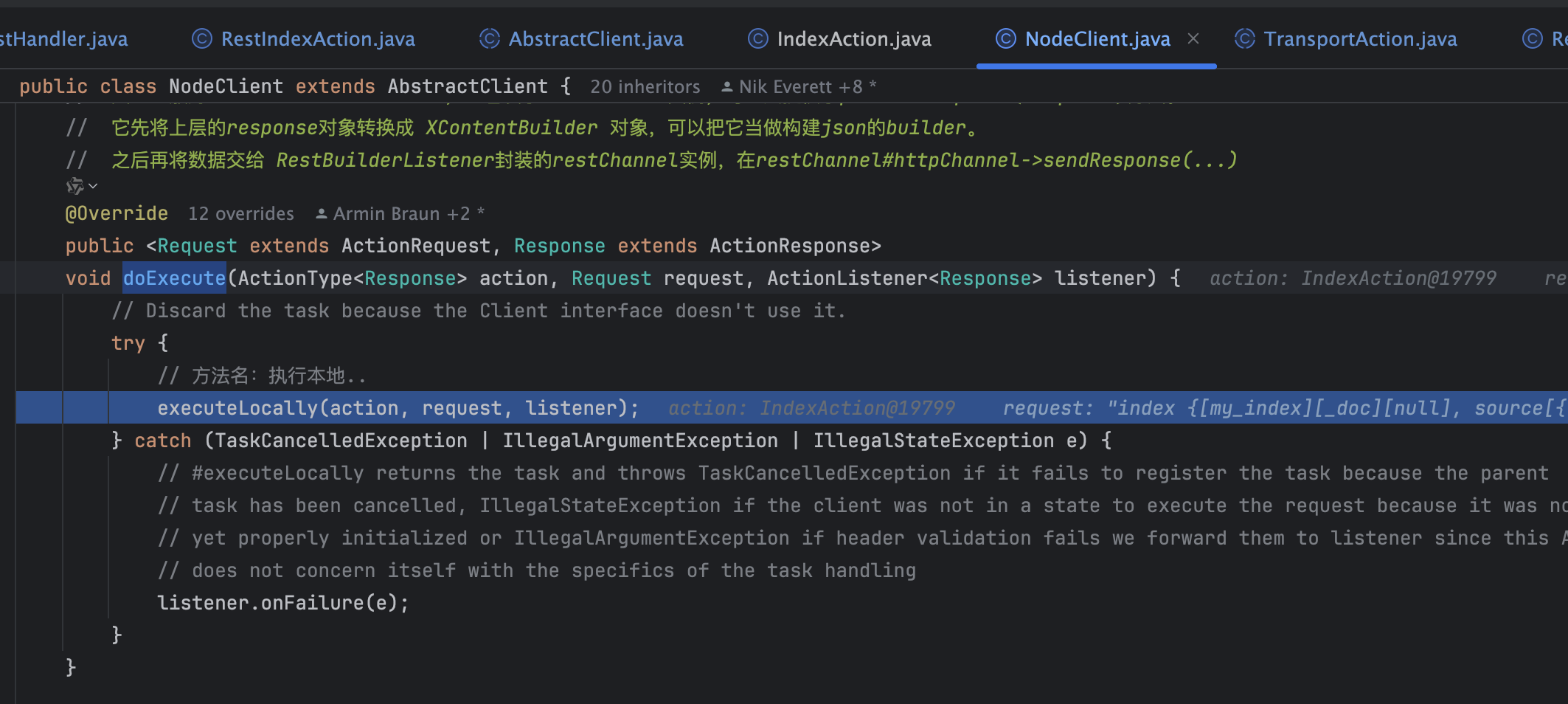Show the 20 inheritors hint

point(645,87)
